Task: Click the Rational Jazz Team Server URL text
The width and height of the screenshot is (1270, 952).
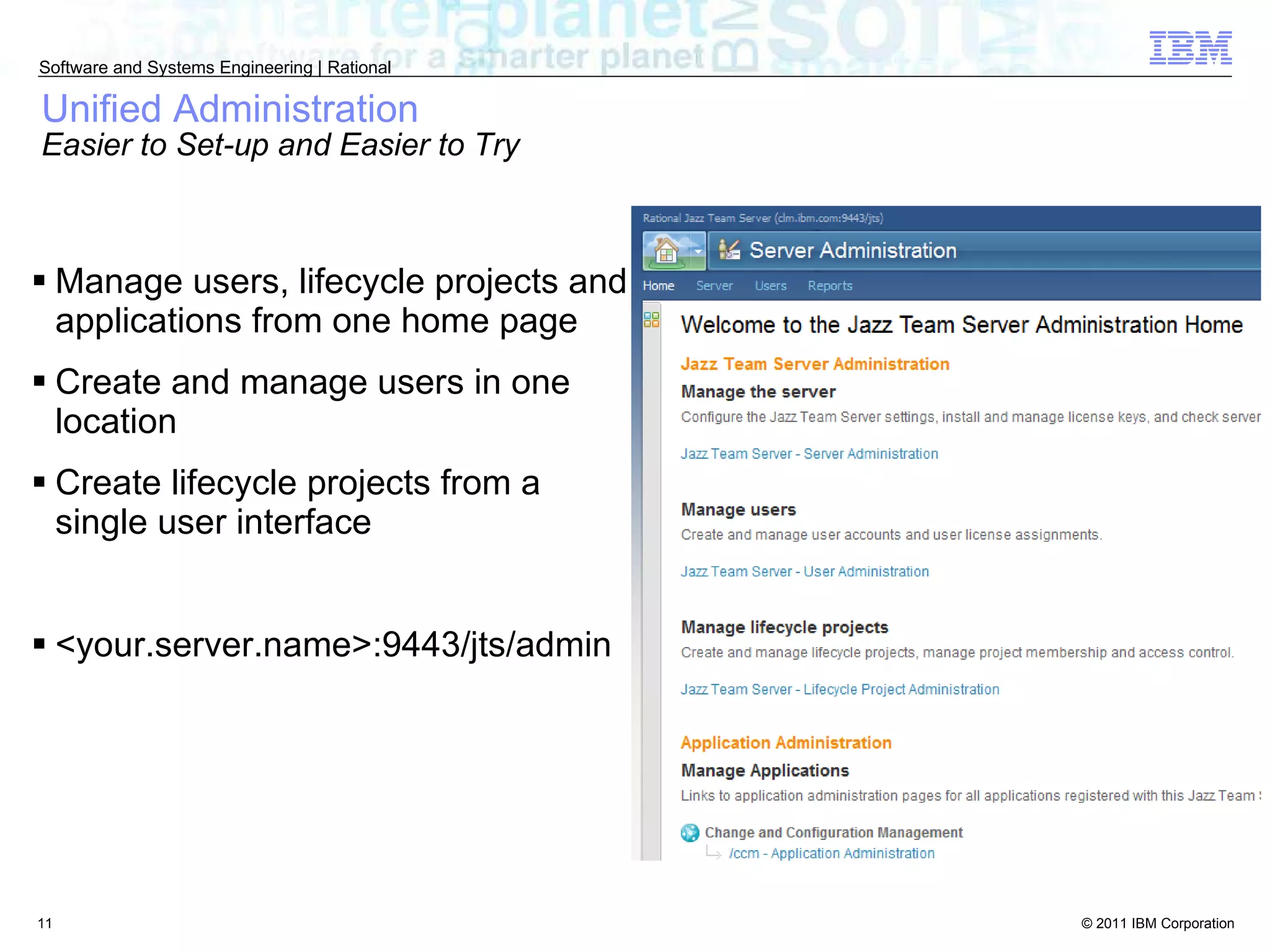Action: [x=763, y=218]
